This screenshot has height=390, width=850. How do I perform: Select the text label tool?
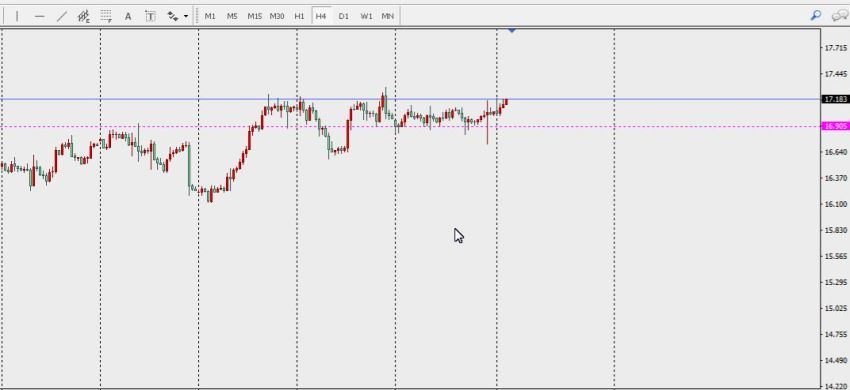point(150,16)
